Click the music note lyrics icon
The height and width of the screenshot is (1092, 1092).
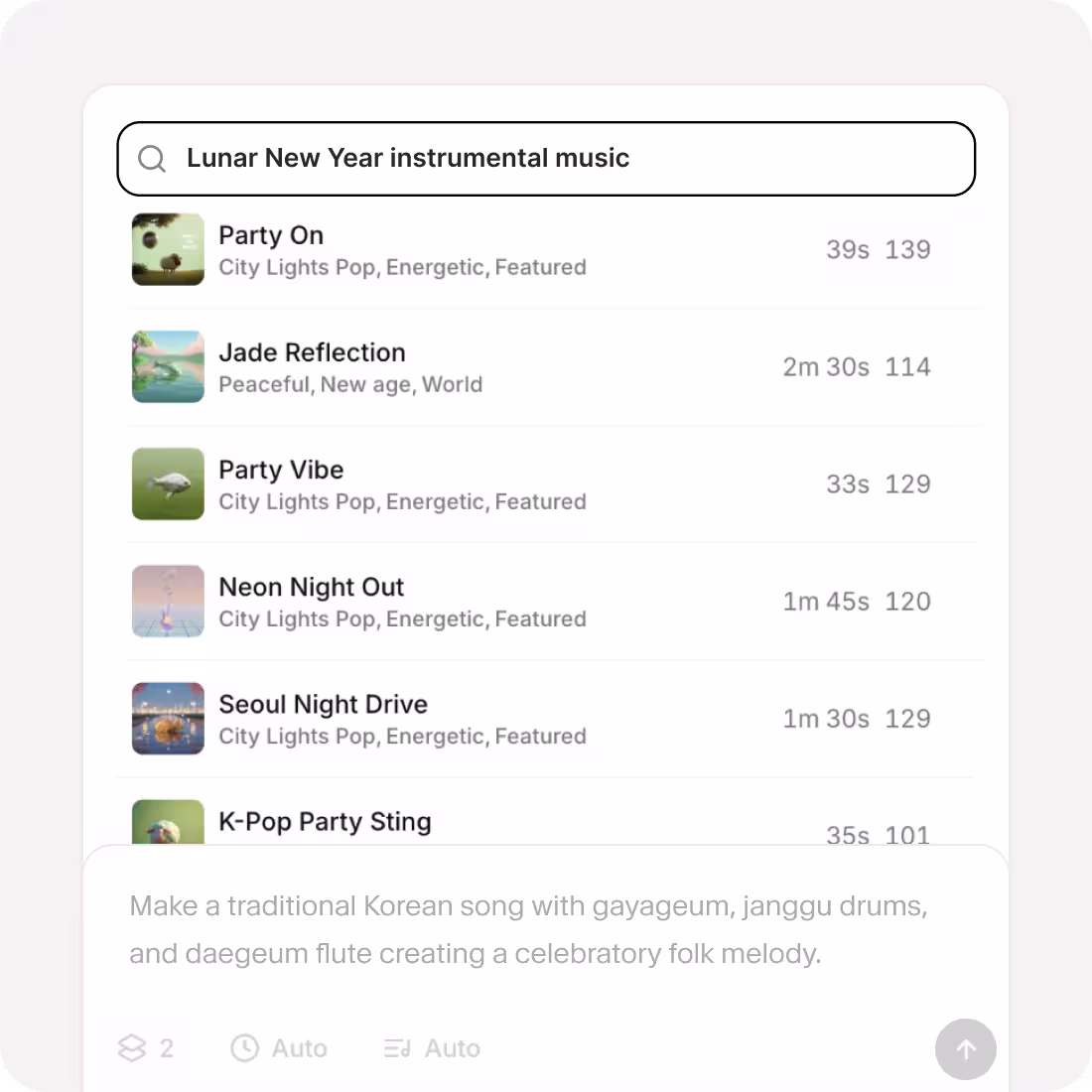pyautogui.click(x=397, y=1047)
